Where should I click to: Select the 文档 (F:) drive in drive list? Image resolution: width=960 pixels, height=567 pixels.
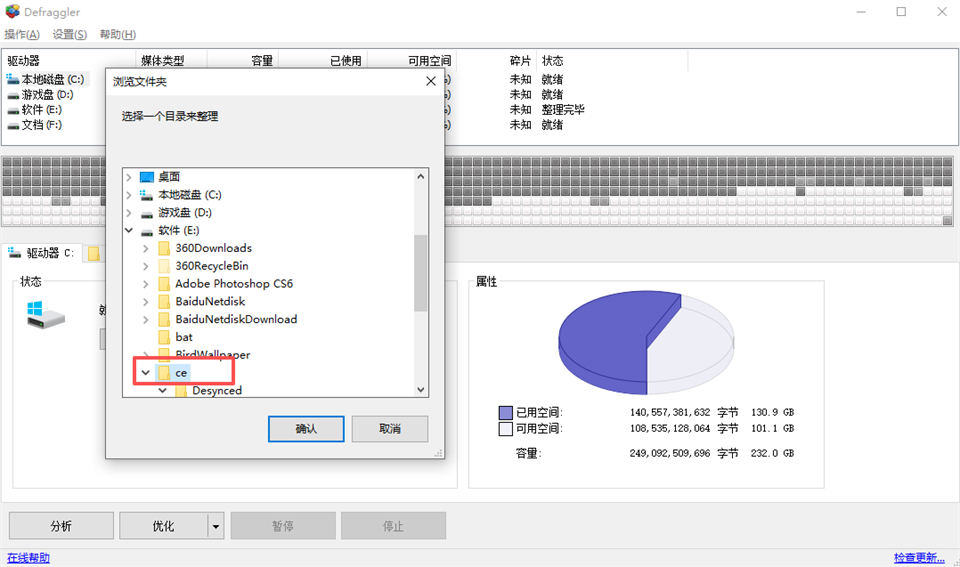click(x=40, y=125)
